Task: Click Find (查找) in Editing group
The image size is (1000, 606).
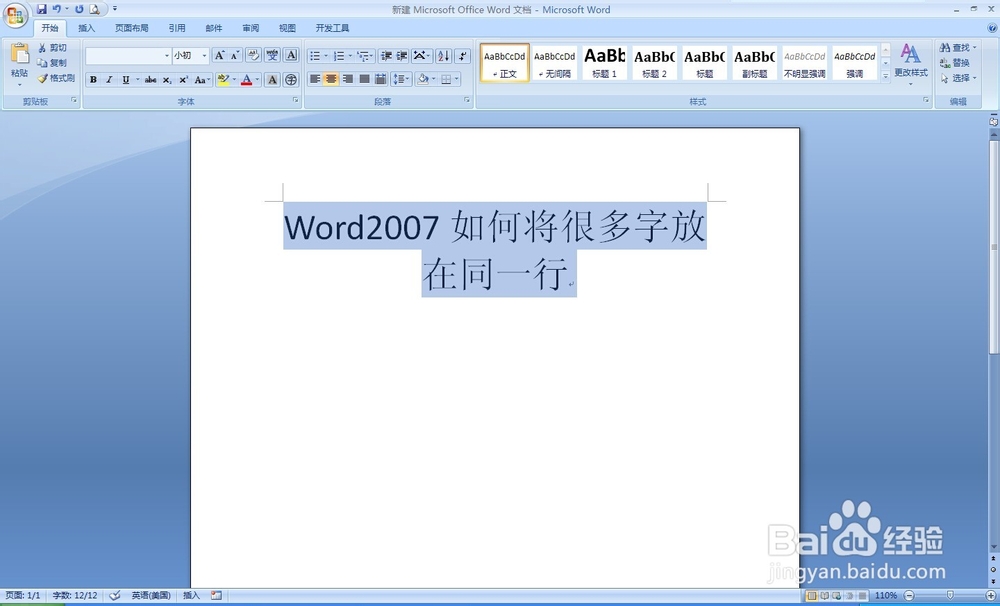Action: pos(958,48)
